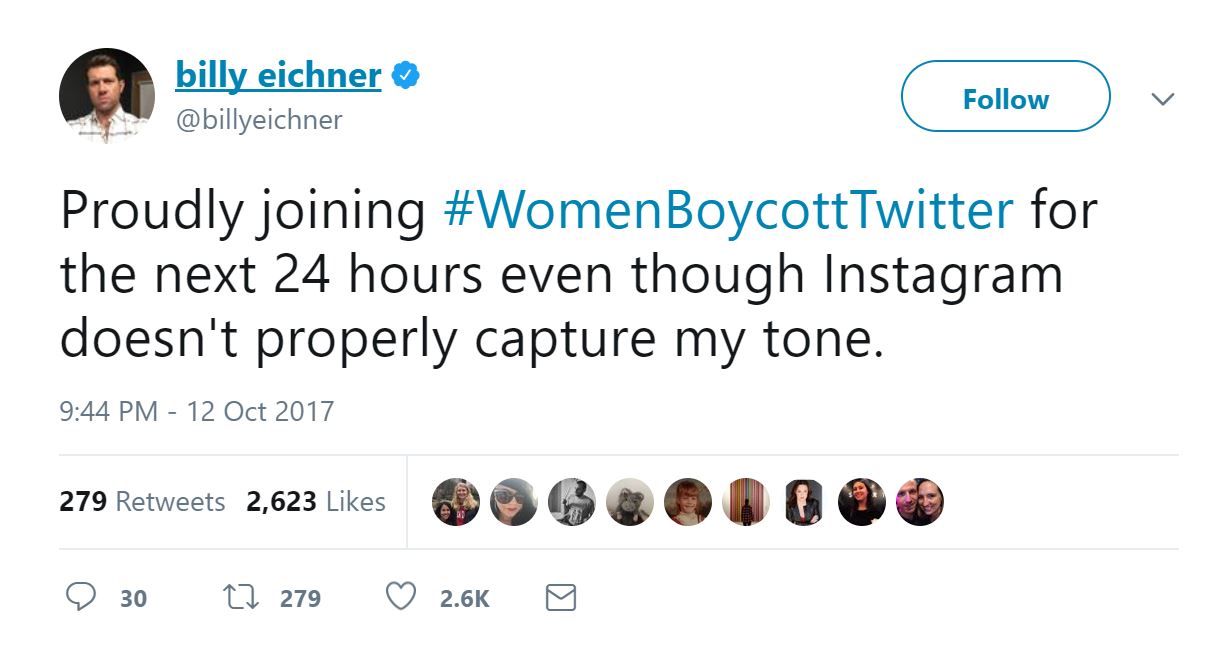This screenshot has height=669, width=1230.
Task: Open billy eichner's profile picture
Action: click(x=107, y=96)
